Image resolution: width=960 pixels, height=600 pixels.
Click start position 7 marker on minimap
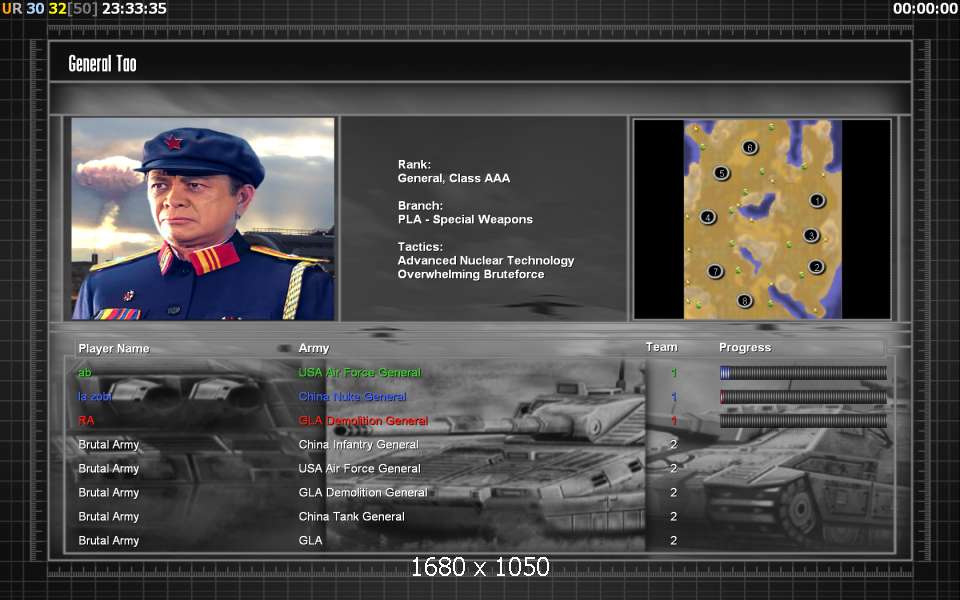pyautogui.click(x=715, y=271)
